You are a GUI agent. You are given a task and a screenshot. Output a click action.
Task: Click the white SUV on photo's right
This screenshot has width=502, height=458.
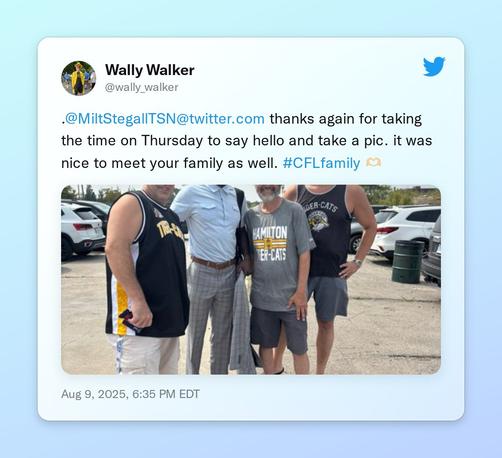click(x=405, y=228)
